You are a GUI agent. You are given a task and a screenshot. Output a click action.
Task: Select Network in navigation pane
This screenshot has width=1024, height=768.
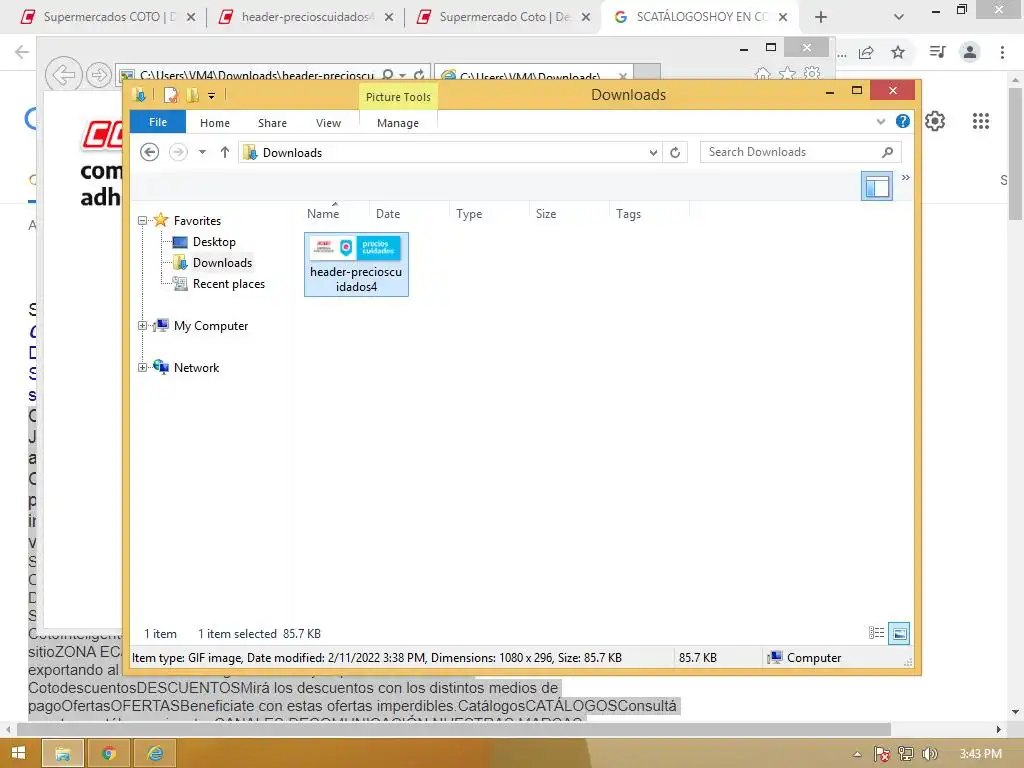coord(196,368)
